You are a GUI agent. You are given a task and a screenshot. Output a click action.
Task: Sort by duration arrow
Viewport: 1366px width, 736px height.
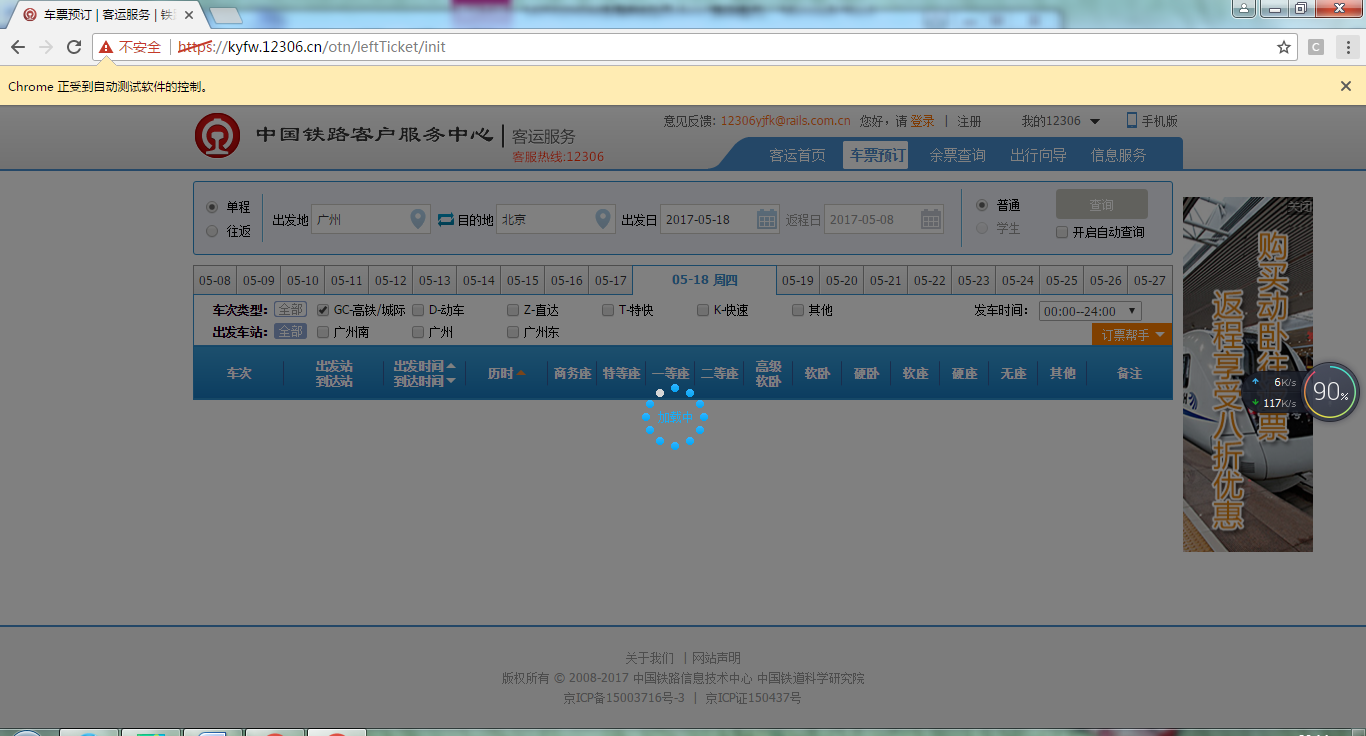click(521, 373)
